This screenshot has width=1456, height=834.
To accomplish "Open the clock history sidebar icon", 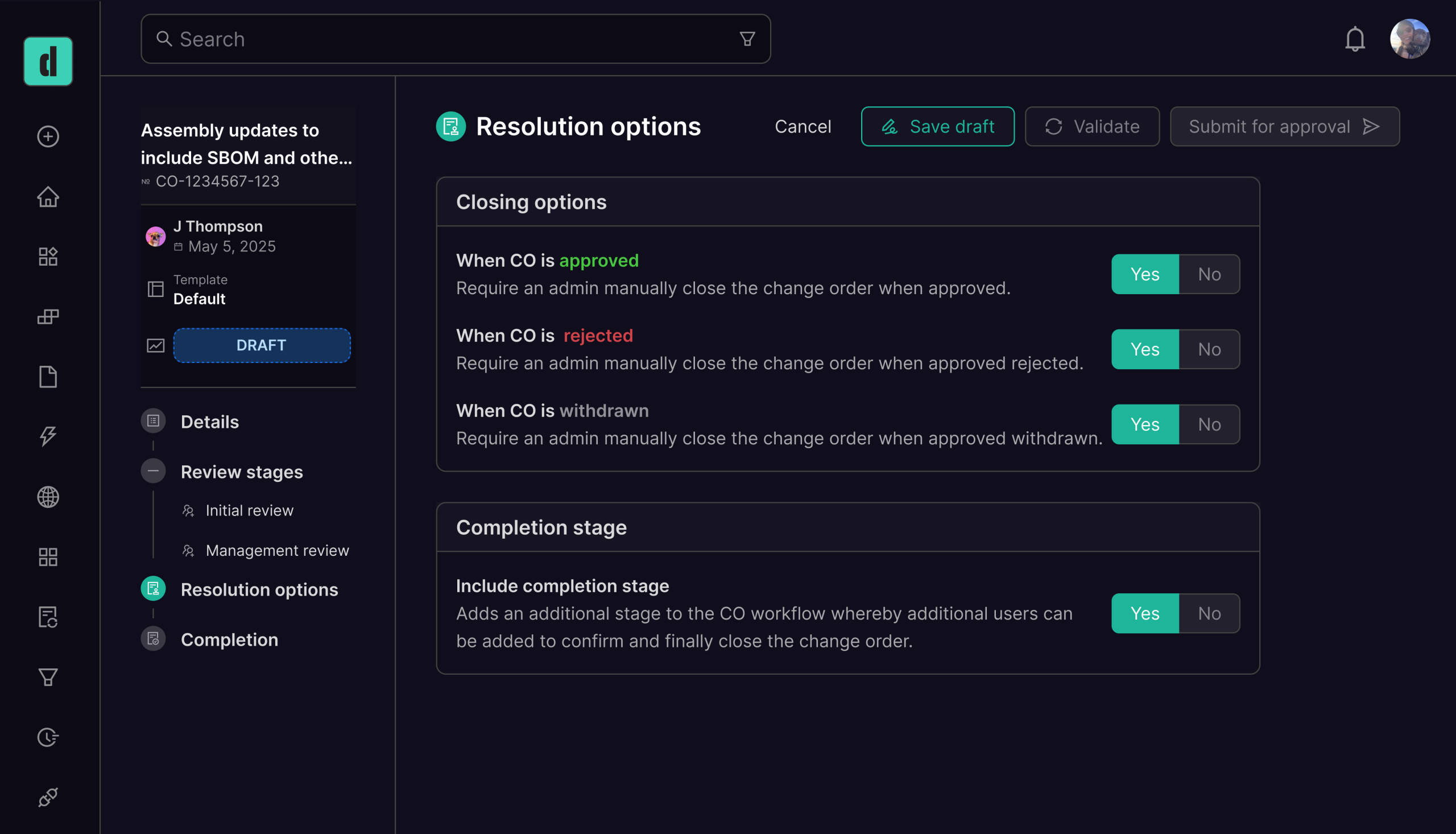I will tap(48, 737).
